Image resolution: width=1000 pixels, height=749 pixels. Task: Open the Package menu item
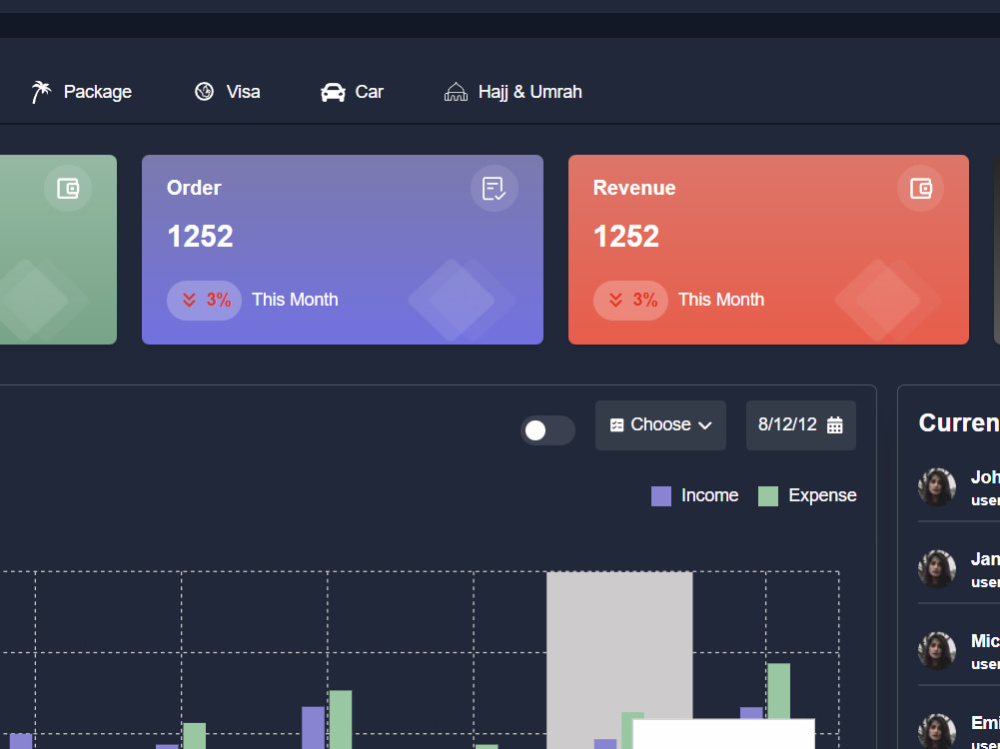[x=82, y=92]
